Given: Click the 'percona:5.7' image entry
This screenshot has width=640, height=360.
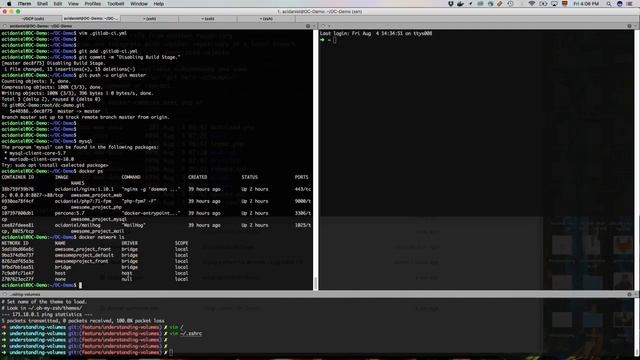Looking at the screenshot, I should (70, 213).
